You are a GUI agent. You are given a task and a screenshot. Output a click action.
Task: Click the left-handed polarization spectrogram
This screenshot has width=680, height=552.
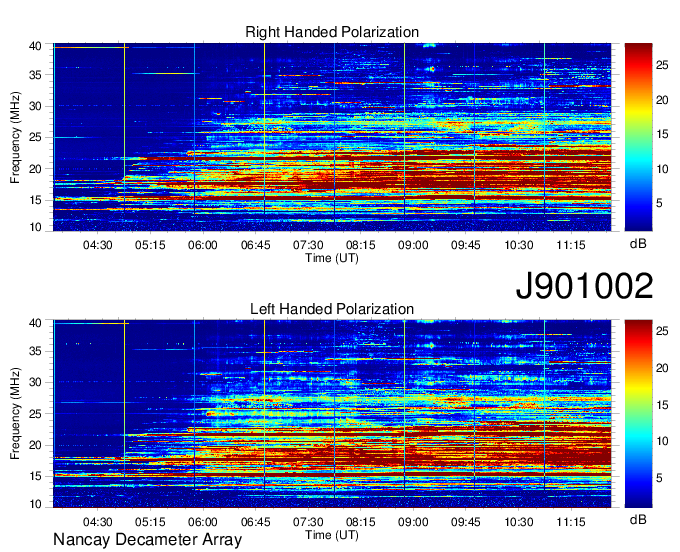click(332, 414)
